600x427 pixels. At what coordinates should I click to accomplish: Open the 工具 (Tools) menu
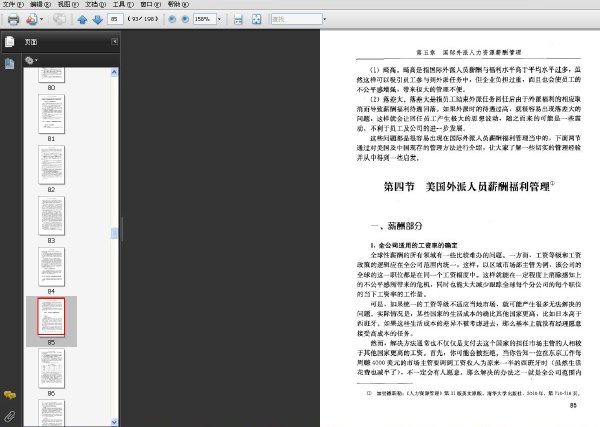click(x=123, y=4)
